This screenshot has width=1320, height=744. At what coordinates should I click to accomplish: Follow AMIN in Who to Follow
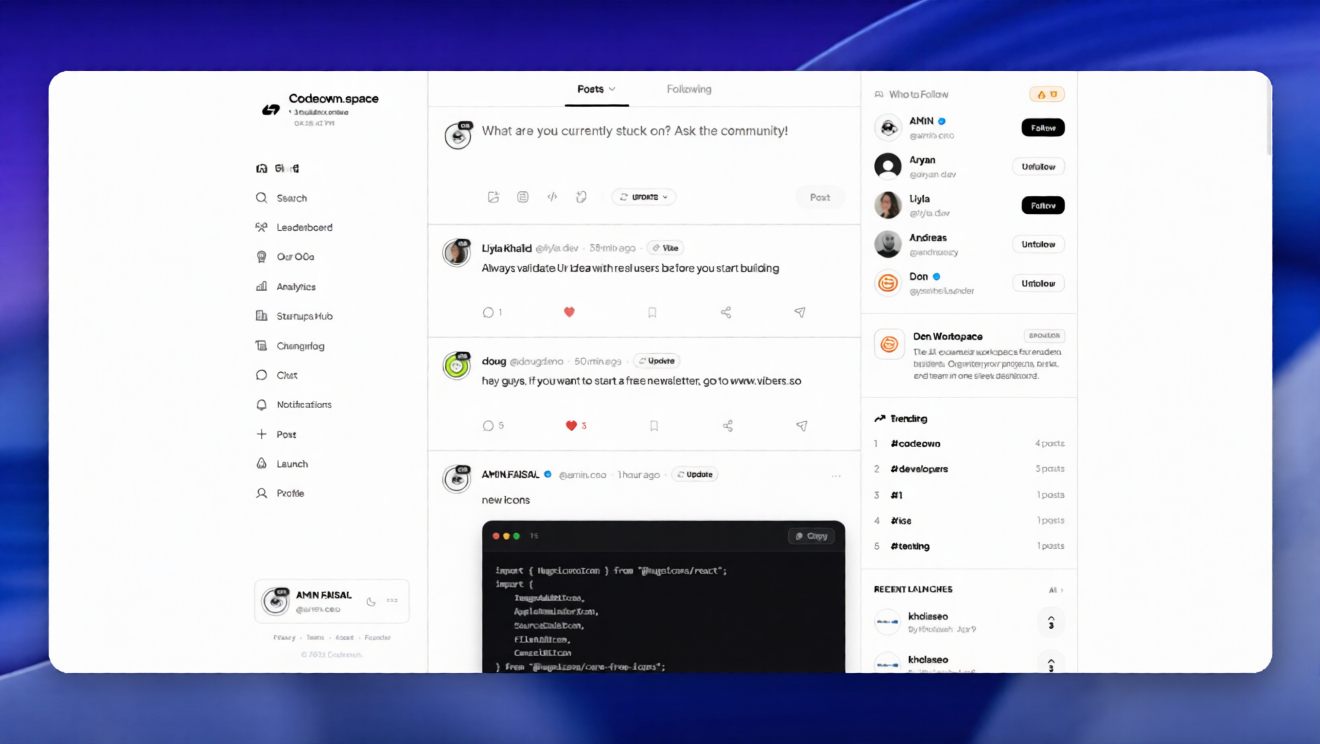click(x=1043, y=128)
